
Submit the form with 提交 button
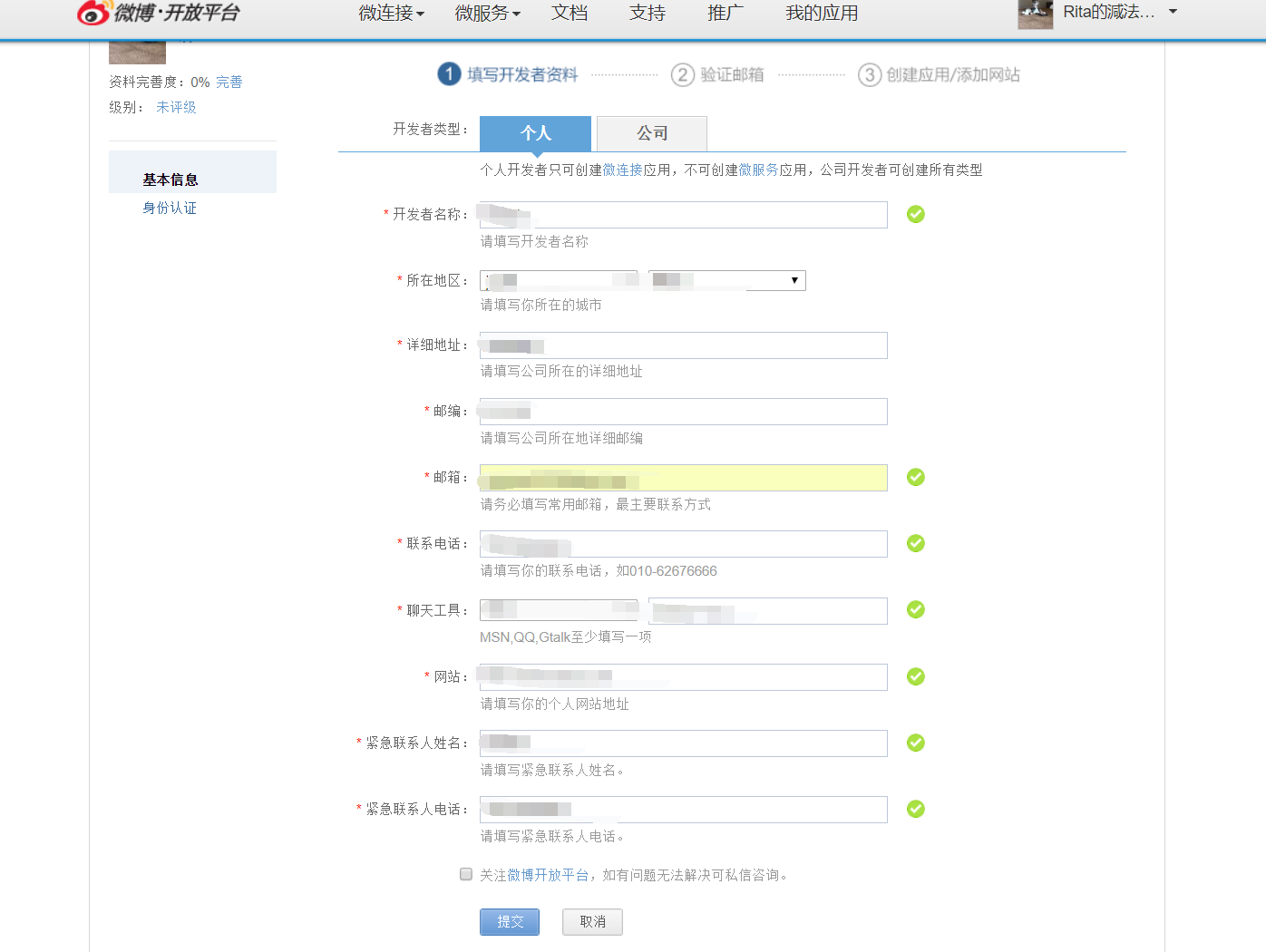click(x=510, y=922)
